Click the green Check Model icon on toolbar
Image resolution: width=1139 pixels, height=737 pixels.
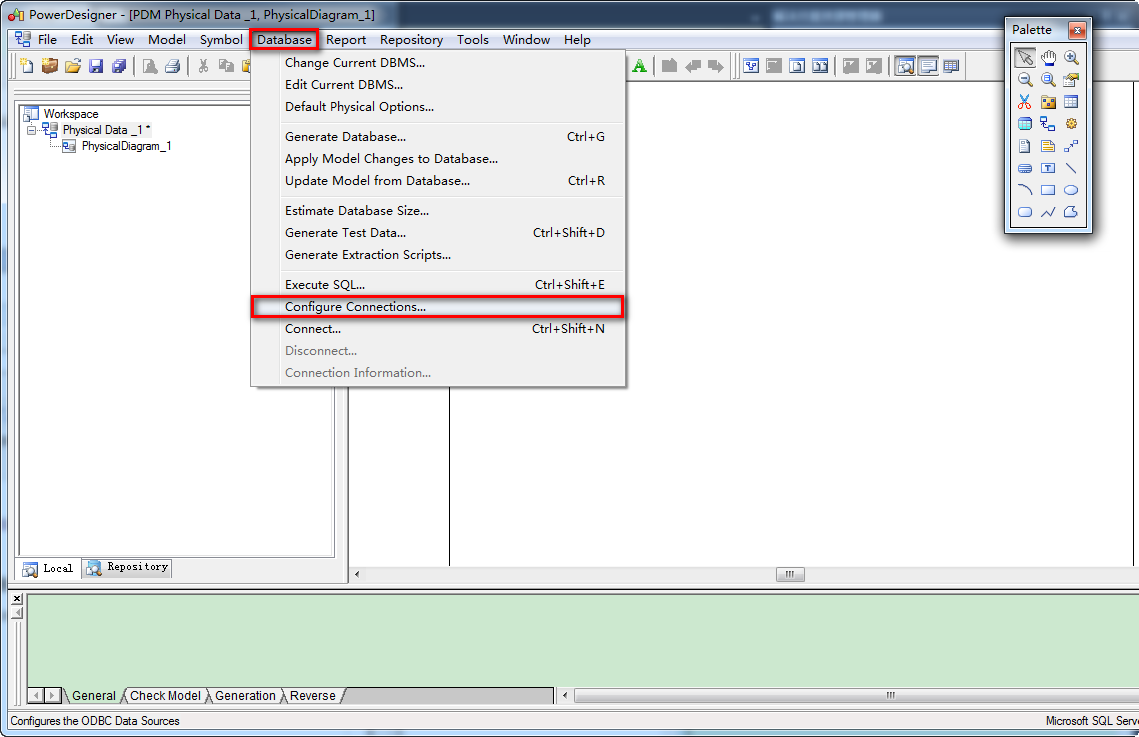[640, 65]
